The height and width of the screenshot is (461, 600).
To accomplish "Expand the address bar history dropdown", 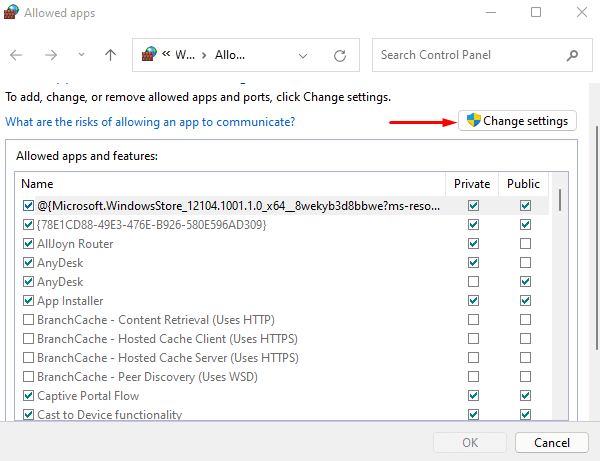I will 303,56.
